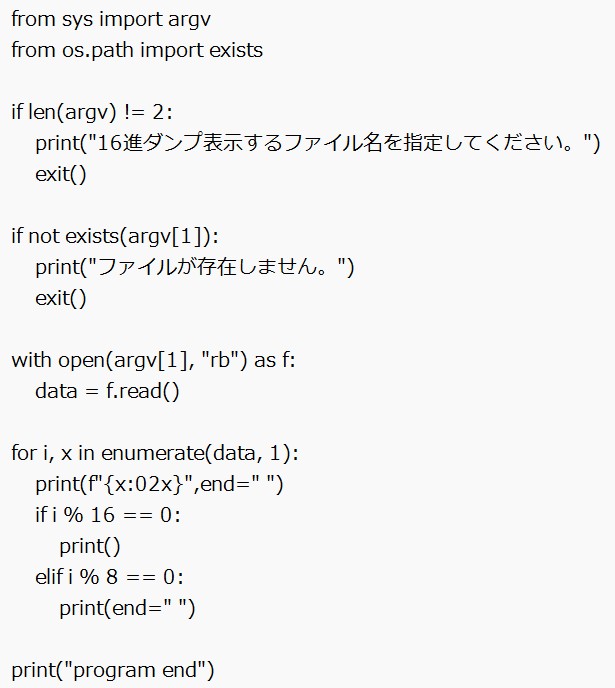Click the first 'exit()' call
The width and height of the screenshot is (615, 688).
[x=61, y=174]
